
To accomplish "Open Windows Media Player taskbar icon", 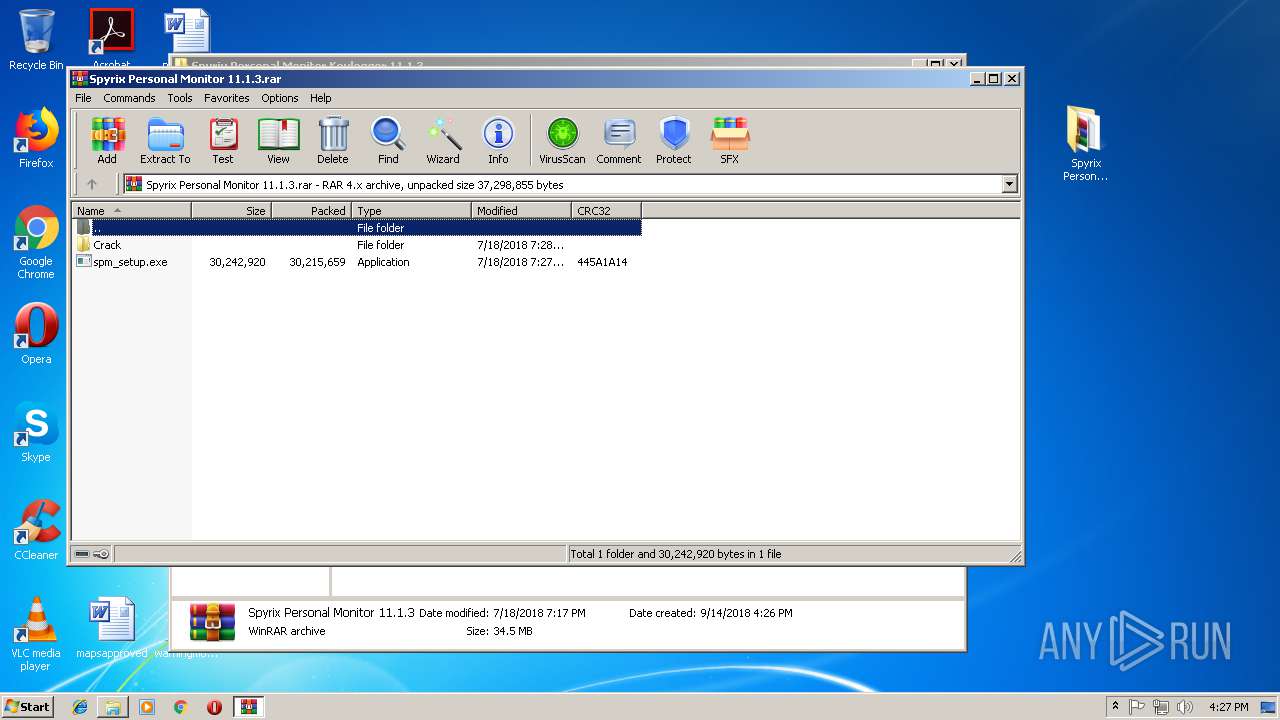I will pyautogui.click(x=147, y=707).
